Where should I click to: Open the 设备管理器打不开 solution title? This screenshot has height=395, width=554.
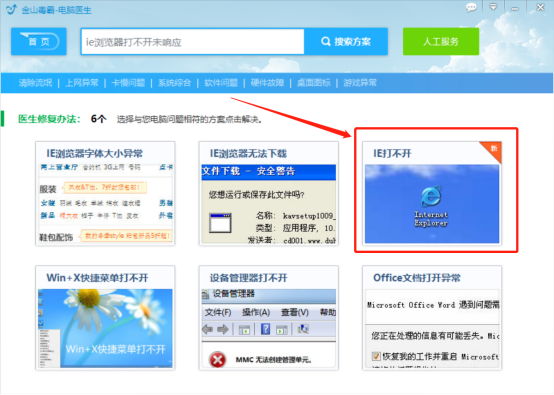248,278
